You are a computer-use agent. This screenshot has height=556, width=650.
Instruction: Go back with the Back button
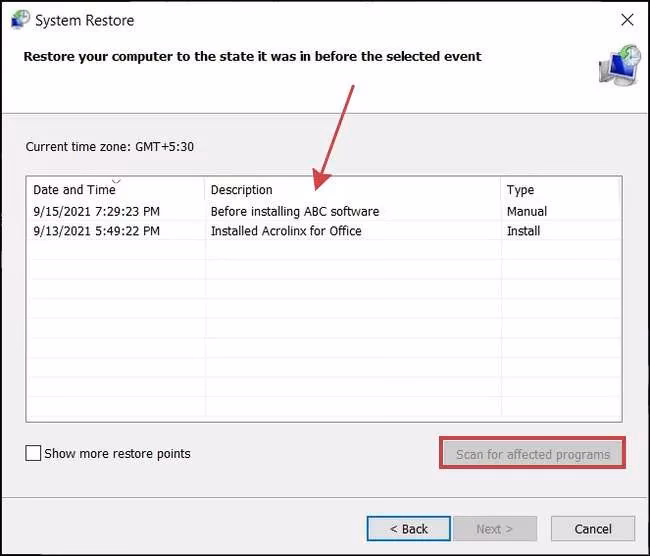(408, 528)
